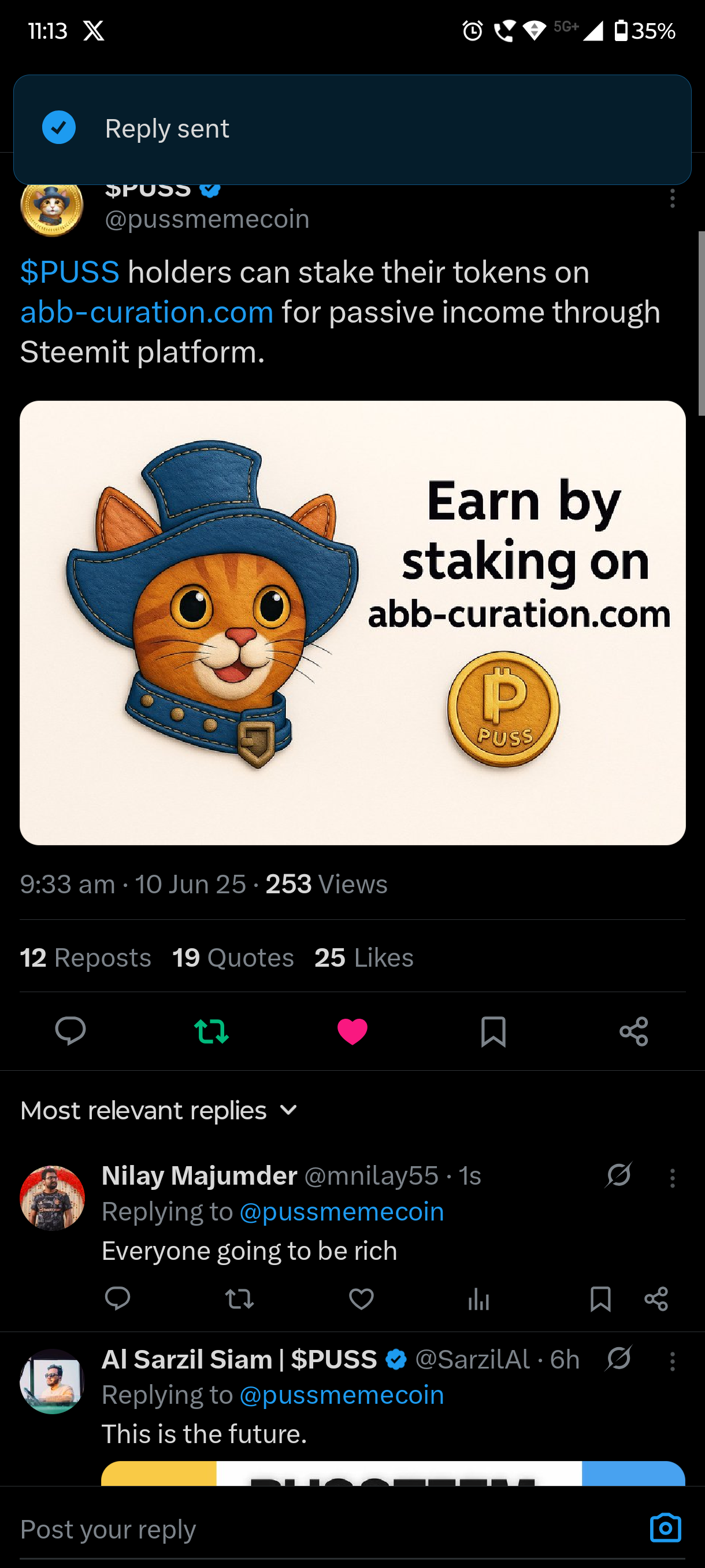Screen dimensions: 705x1568
Task: Open the three-dot menu on $PUSS post
Action: tap(672, 198)
